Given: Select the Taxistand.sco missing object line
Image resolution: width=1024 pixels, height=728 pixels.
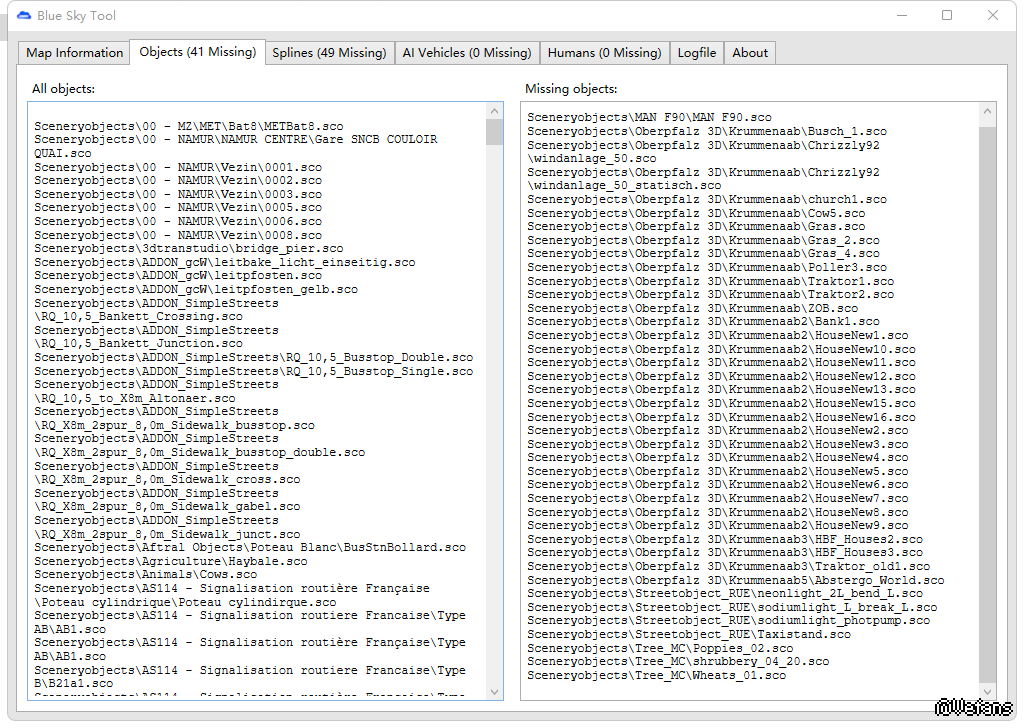Looking at the screenshot, I should (x=689, y=635).
